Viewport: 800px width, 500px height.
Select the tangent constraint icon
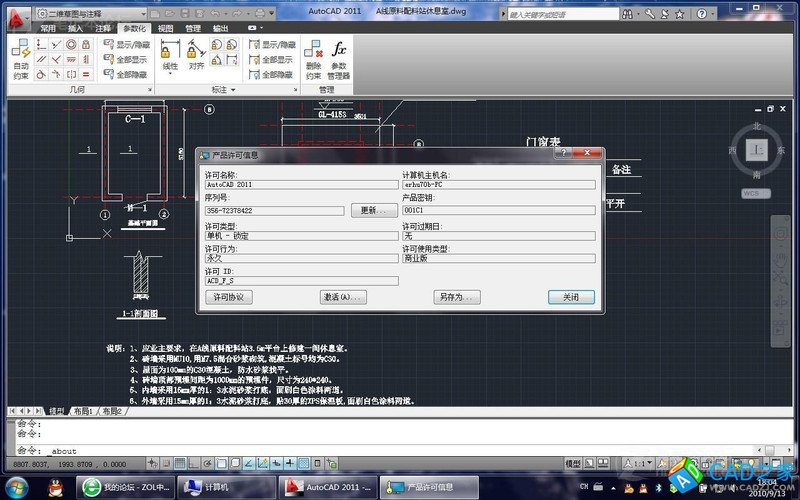click(41, 74)
